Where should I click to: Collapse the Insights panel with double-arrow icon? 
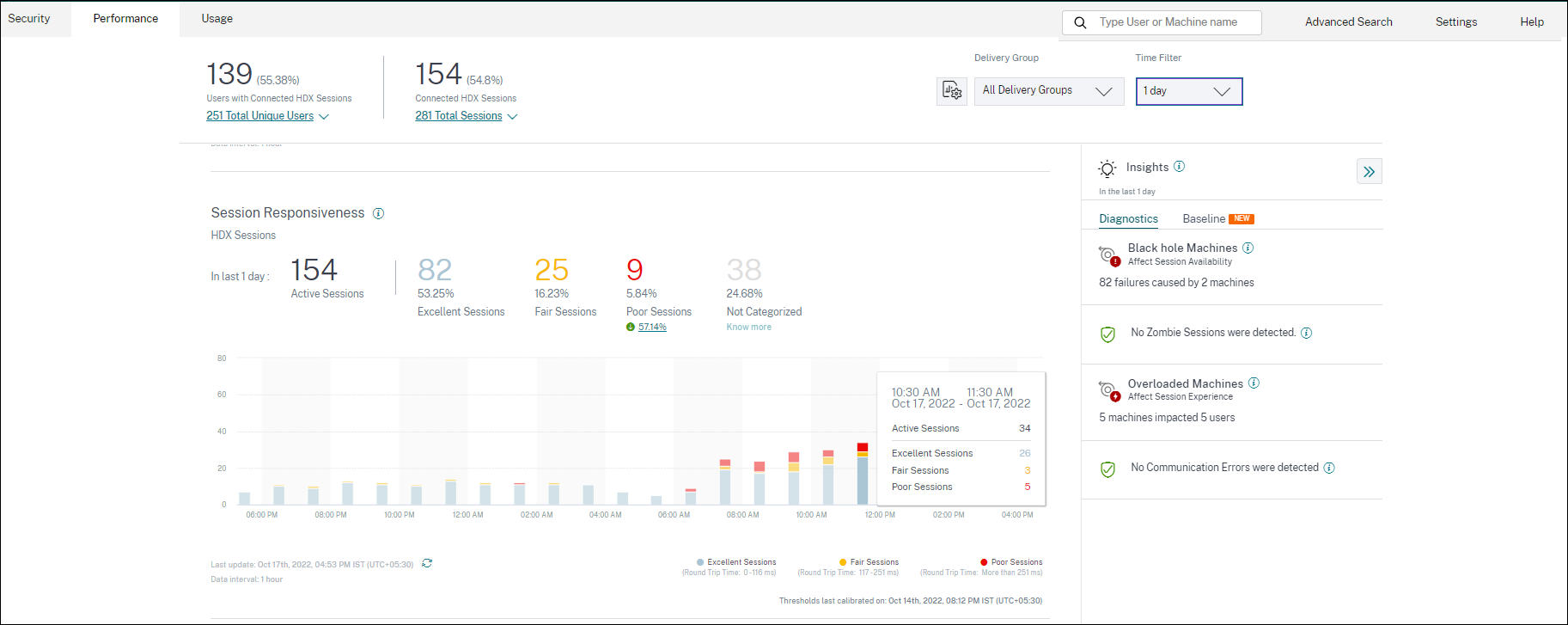pos(1369,172)
